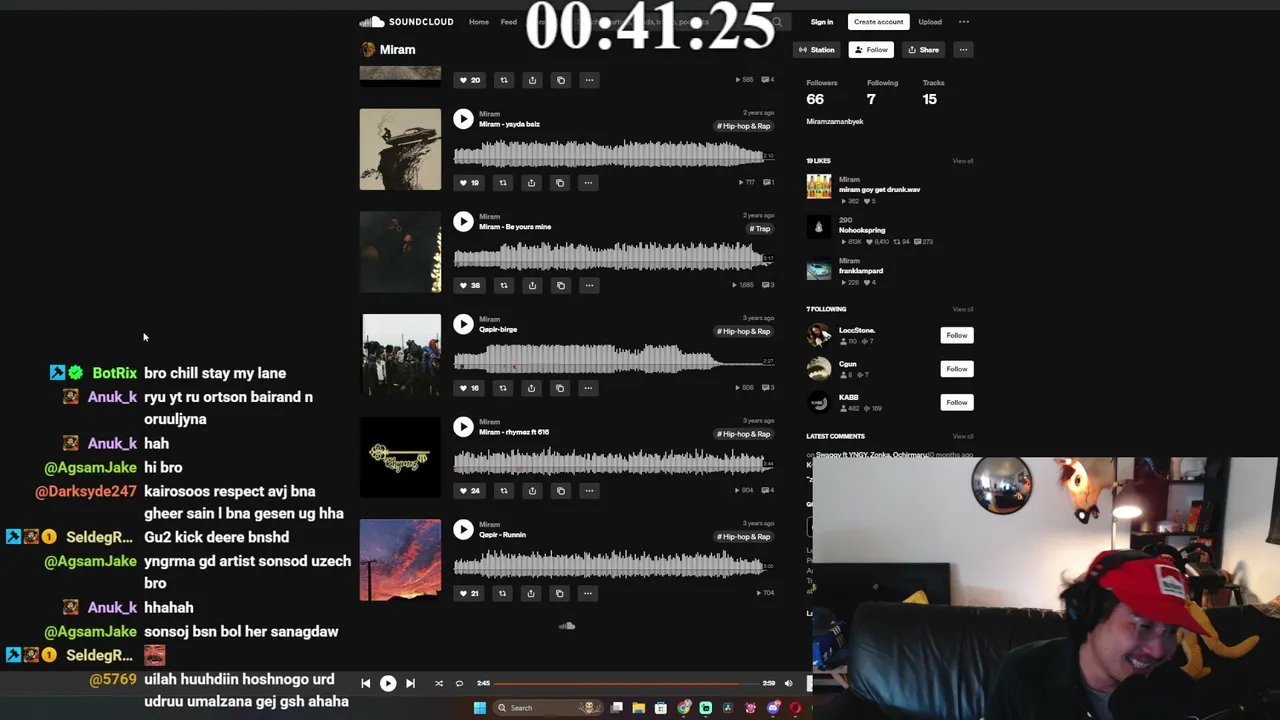Follow the Miram profile
1280x720 pixels.
(871, 50)
